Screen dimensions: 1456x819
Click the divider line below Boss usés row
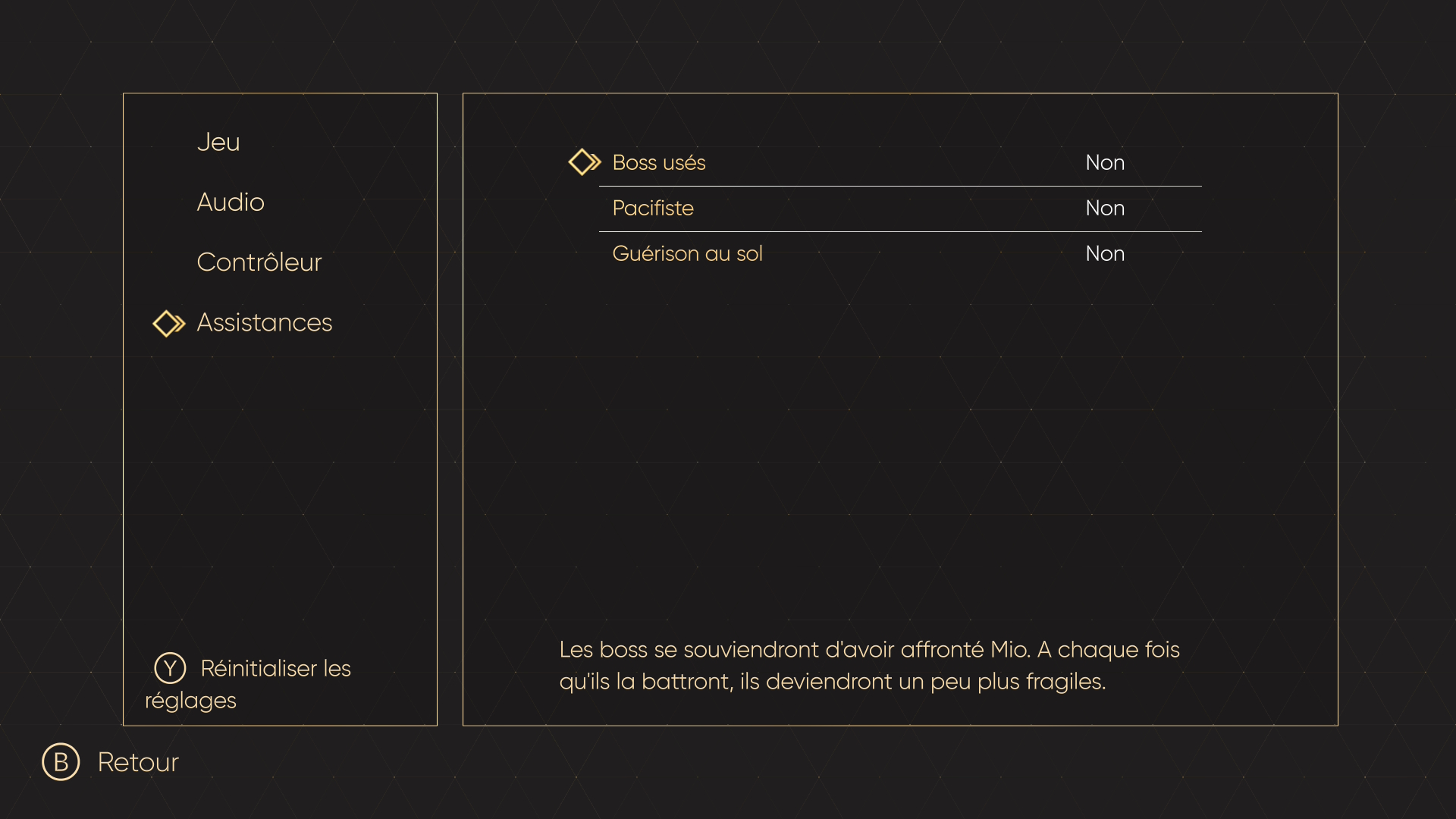[x=900, y=186]
